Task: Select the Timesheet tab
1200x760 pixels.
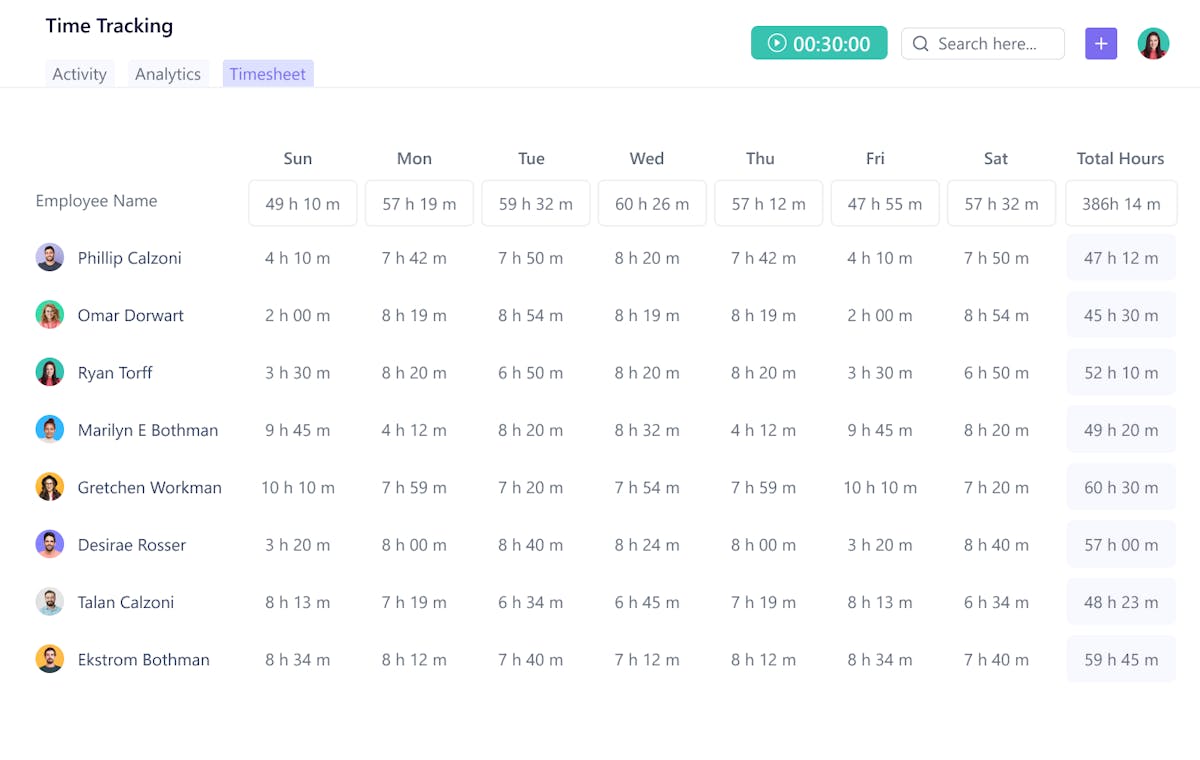Action: tap(267, 73)
